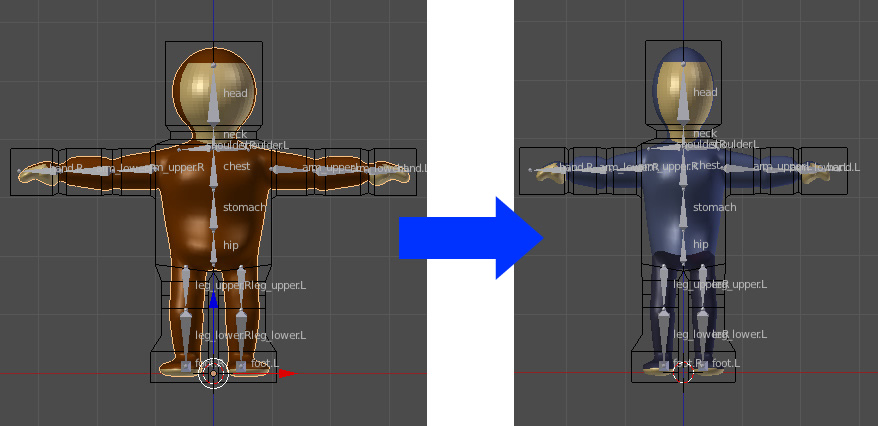The height and width of the screenshot is (426, 878).
Task: Select the left upper leg bone, brown-suited character
Action: coord(241,287)
